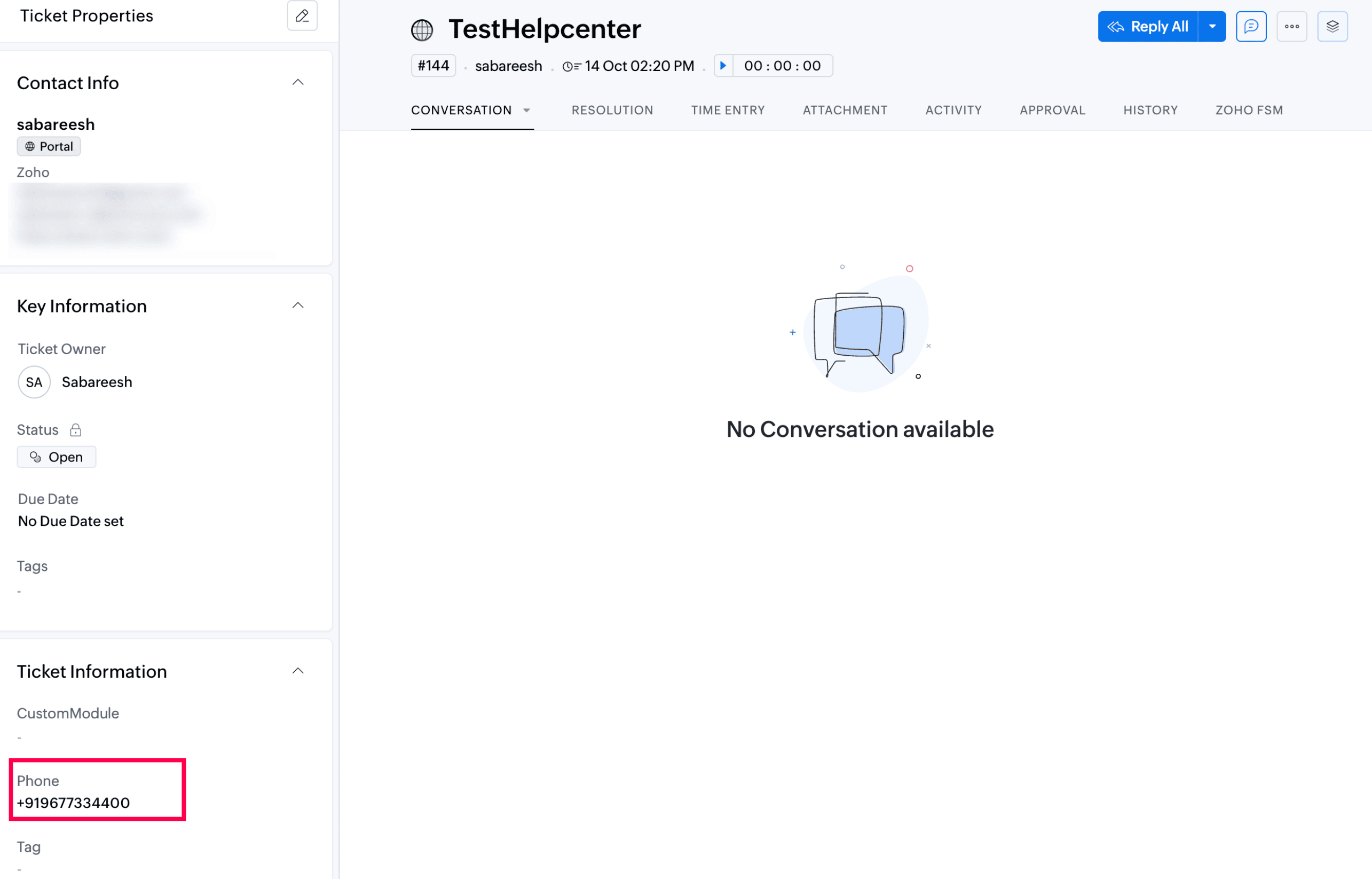Start the ticket timer play button

click(723, 66)
